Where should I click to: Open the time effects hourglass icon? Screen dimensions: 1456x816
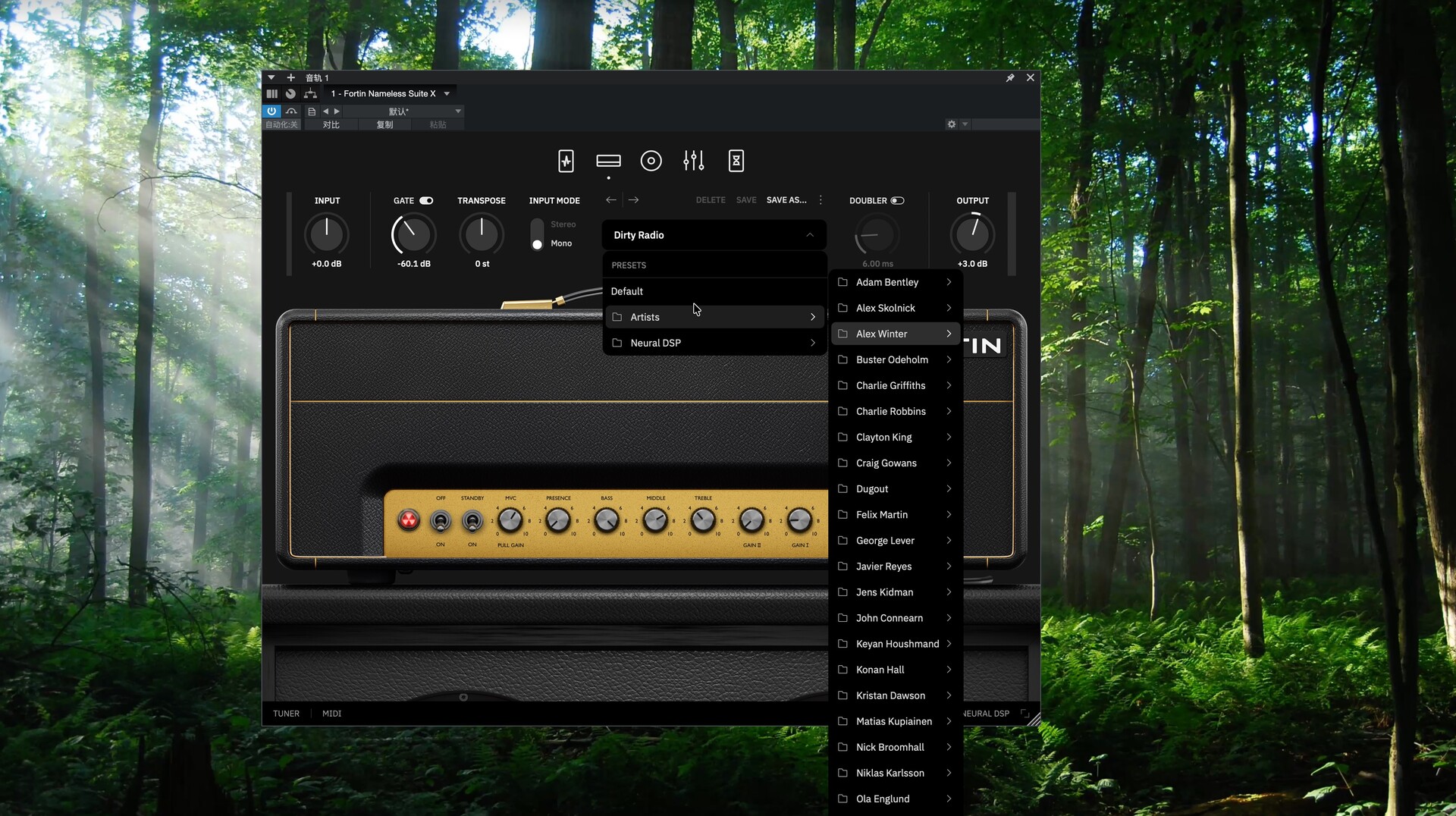pyautogui.click(x=736, y=161)
